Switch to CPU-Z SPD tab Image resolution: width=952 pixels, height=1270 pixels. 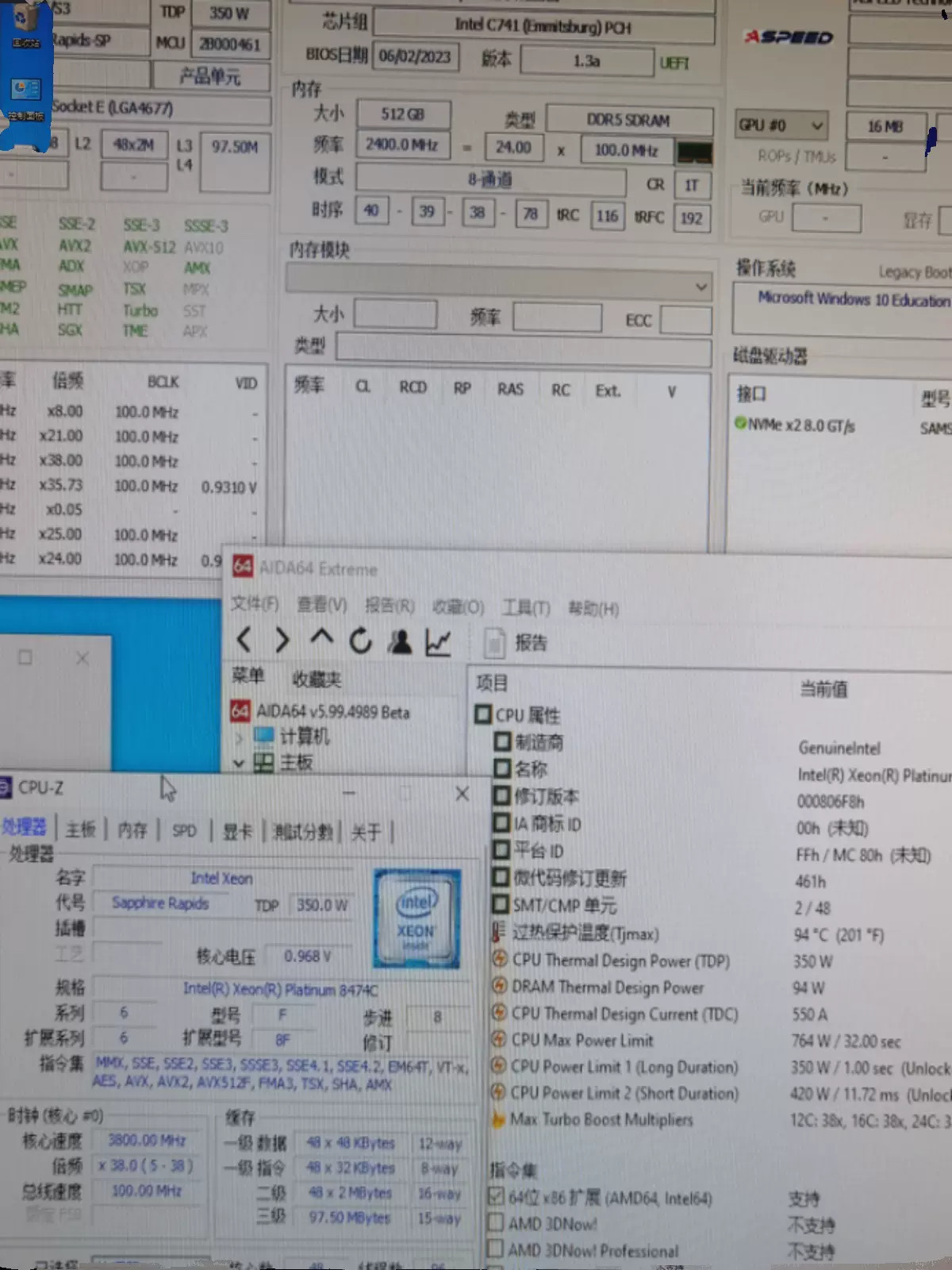coord(184,831)
